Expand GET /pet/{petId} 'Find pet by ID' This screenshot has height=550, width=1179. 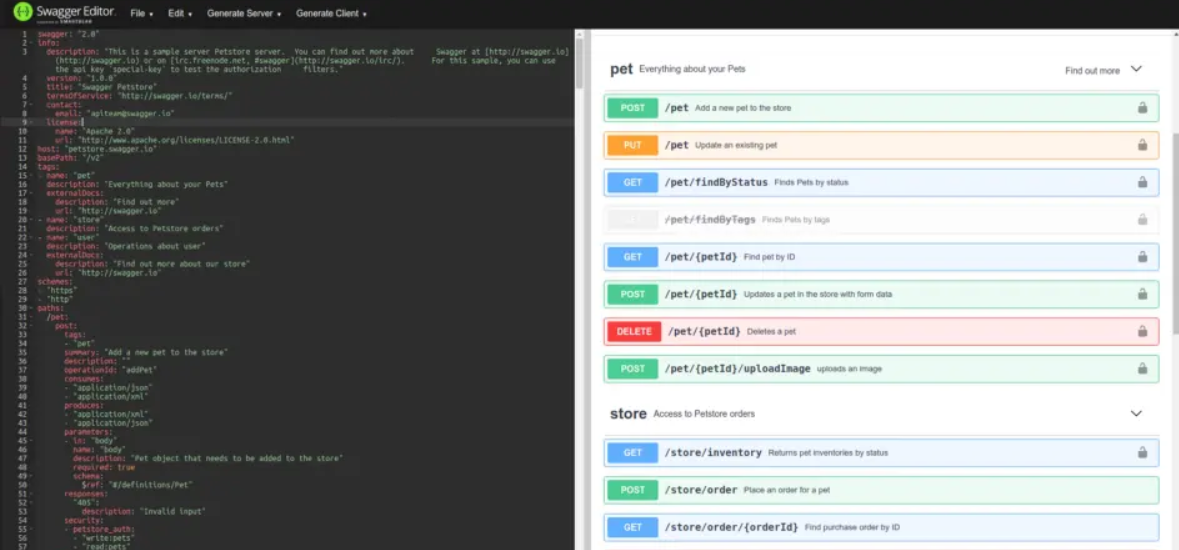881,257
